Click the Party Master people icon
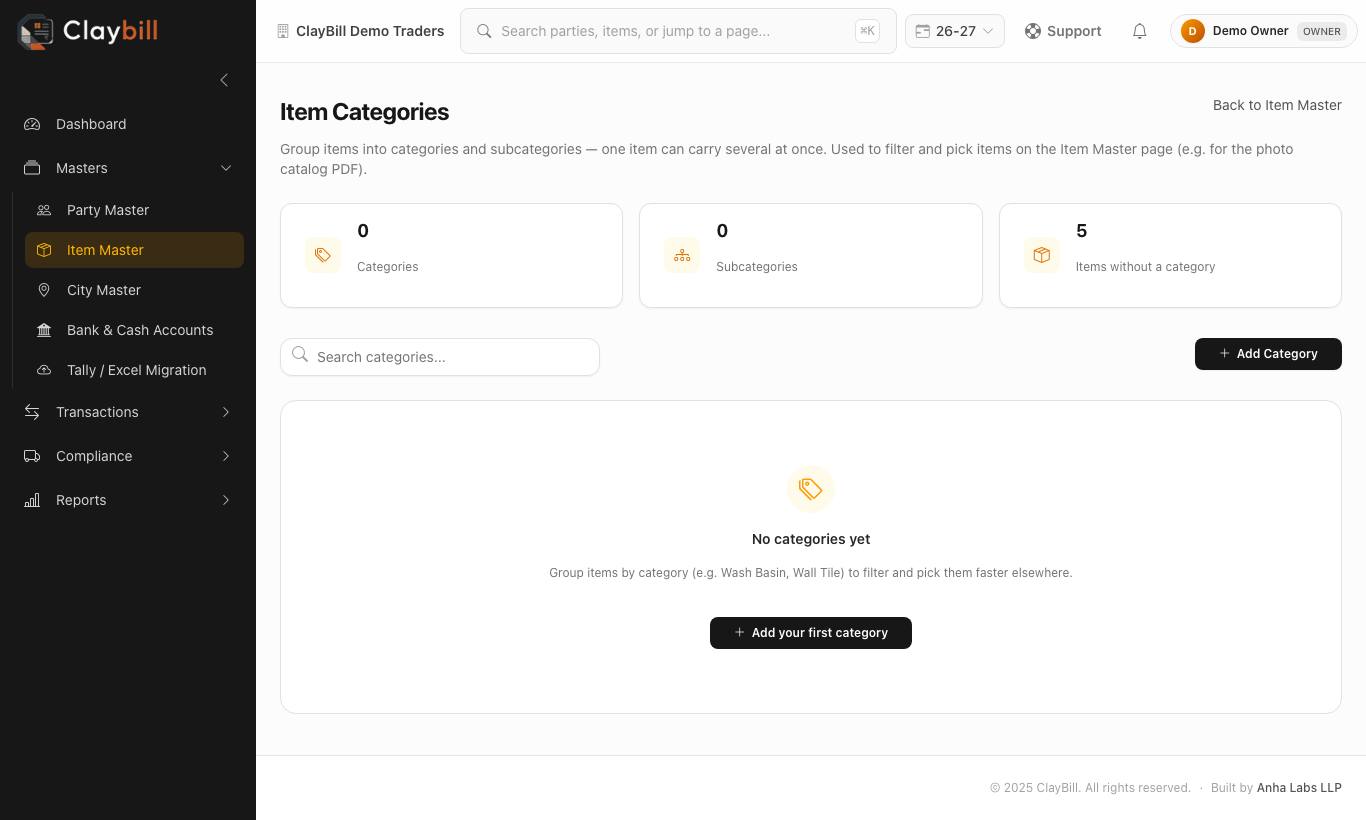Viewport: 1366px width, 820px height. tap(44, 210)
